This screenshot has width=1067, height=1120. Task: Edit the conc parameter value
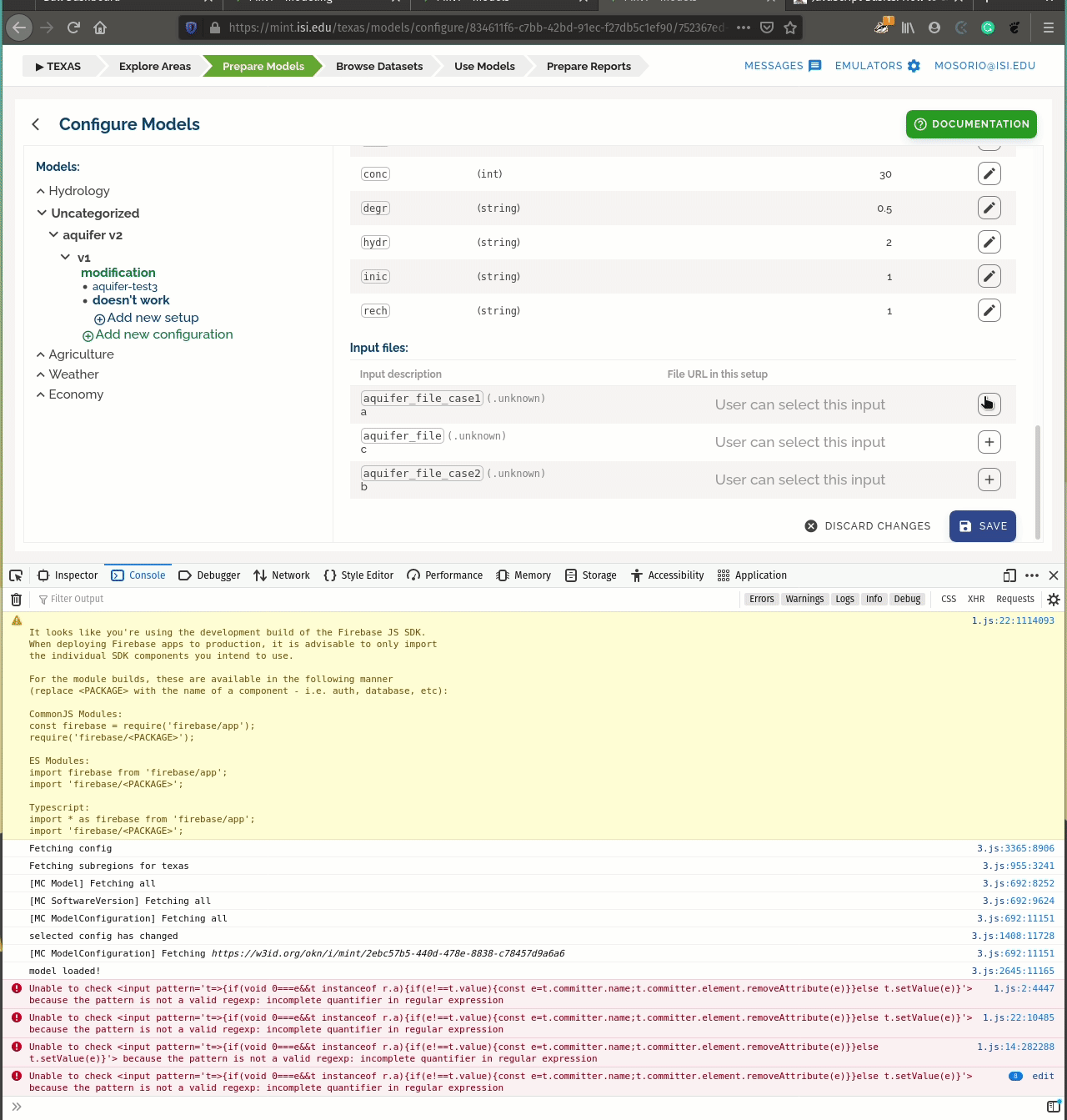pyautogui.click(x=989, y=173)
